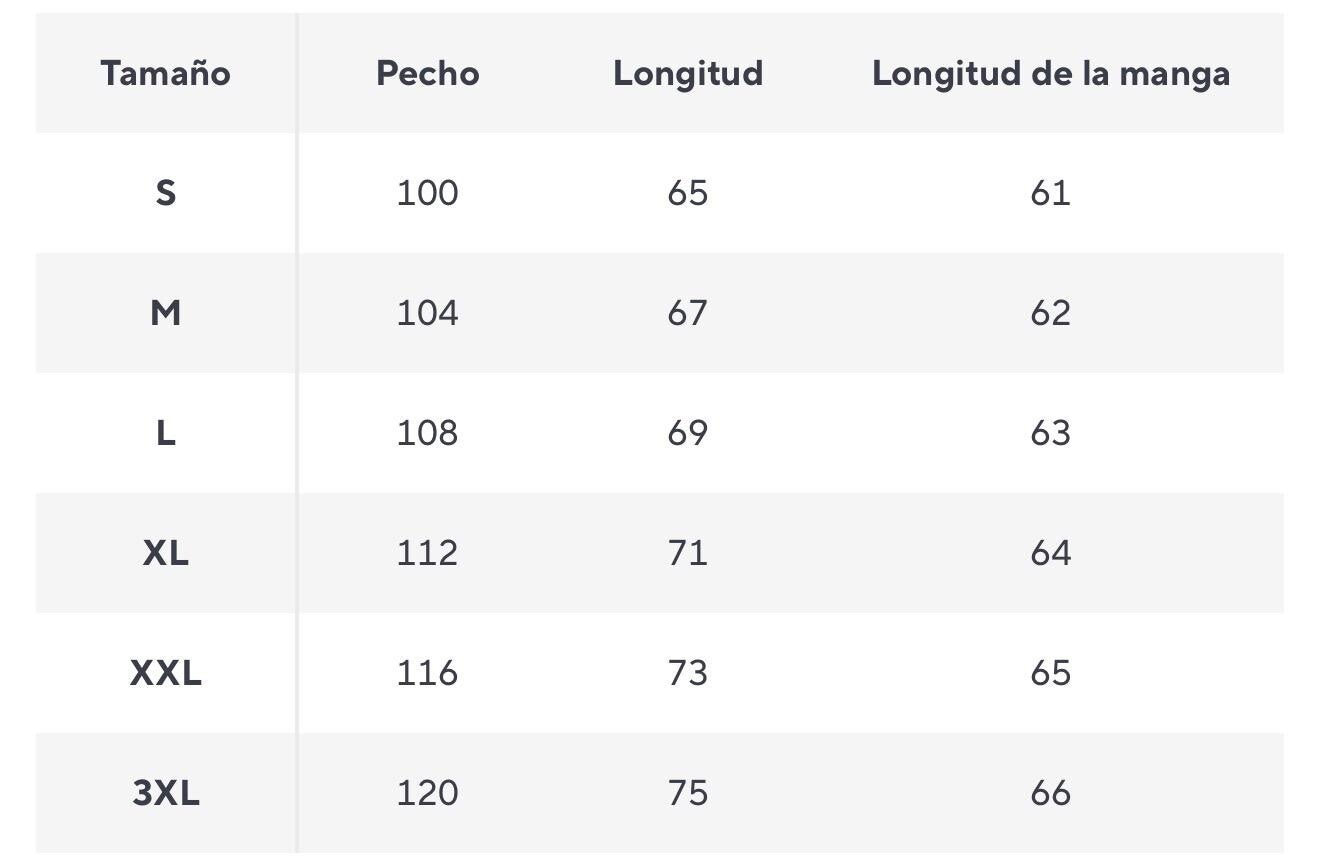Select chest value 104 in M row
This screenshot has width=1320, height=863.
(427, 313)
